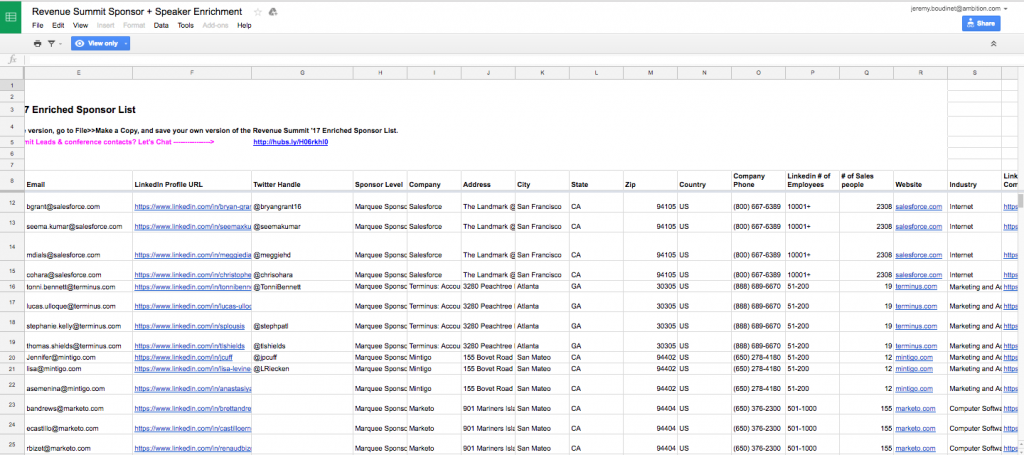
Task: Select the cell lucas.ulloque@terminus.com
Action: [x=78, y=302]
